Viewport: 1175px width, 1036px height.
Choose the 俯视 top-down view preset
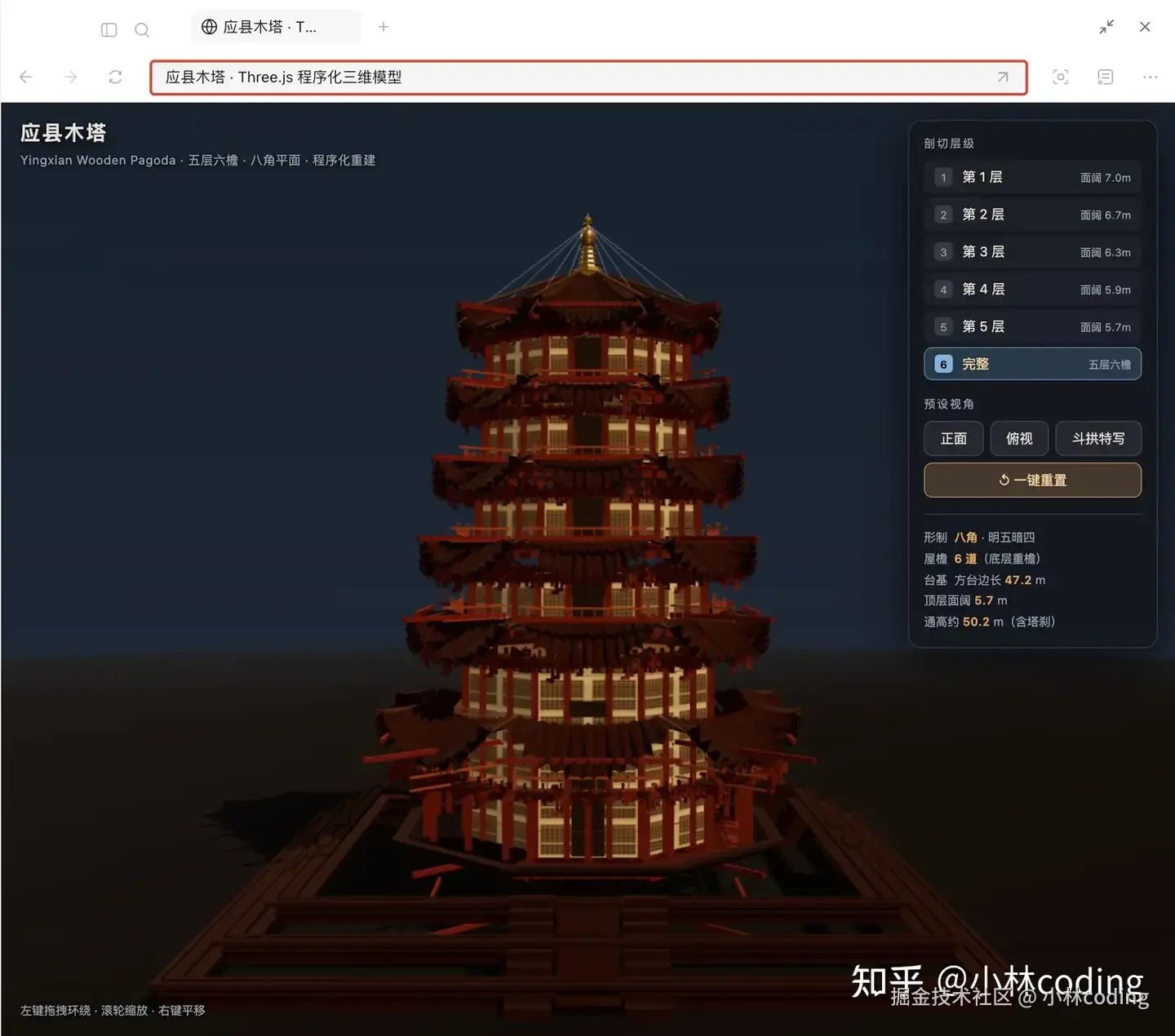click(x=1019, y=439)
